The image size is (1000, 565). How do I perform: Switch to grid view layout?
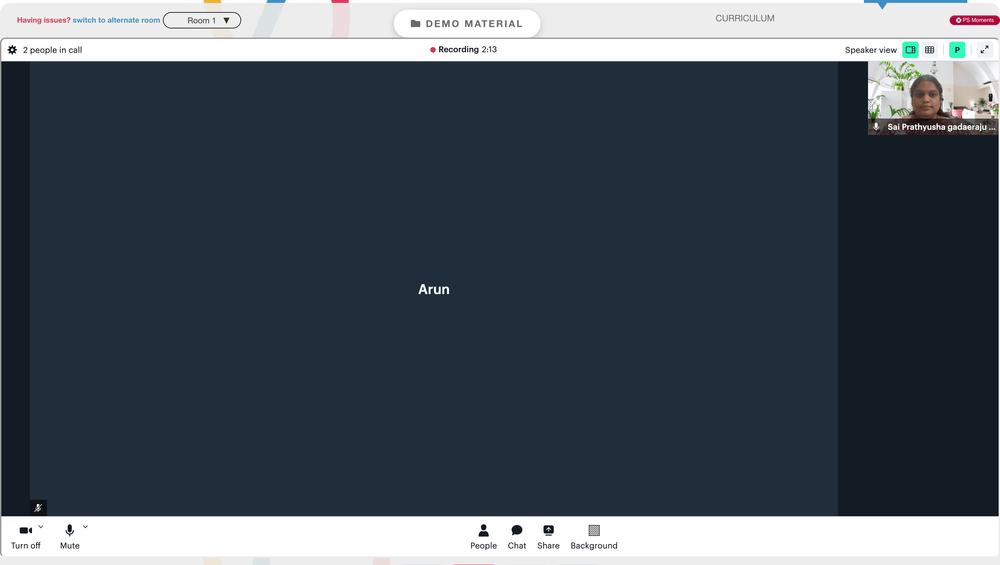click(x=930, y=50)
